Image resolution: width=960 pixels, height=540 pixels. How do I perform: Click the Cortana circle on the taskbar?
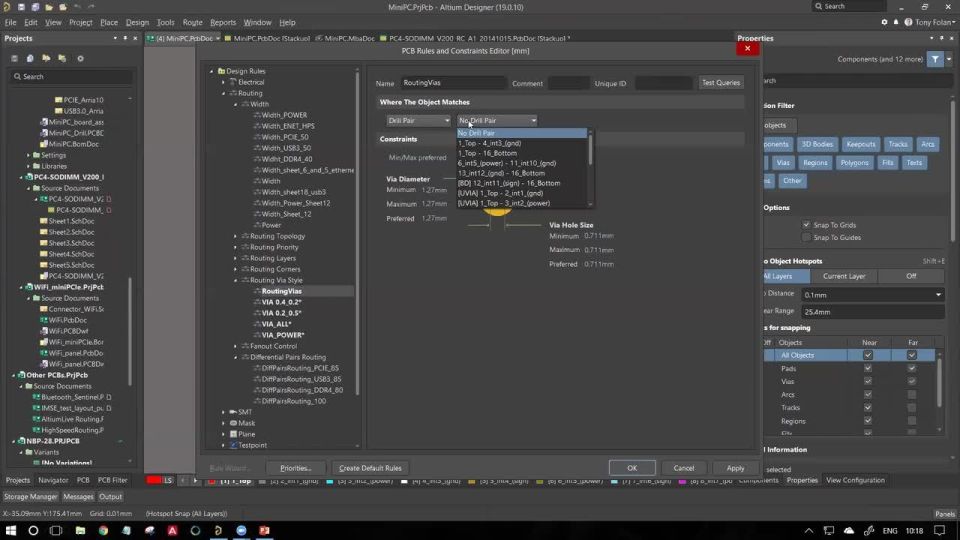coord(33,530)
